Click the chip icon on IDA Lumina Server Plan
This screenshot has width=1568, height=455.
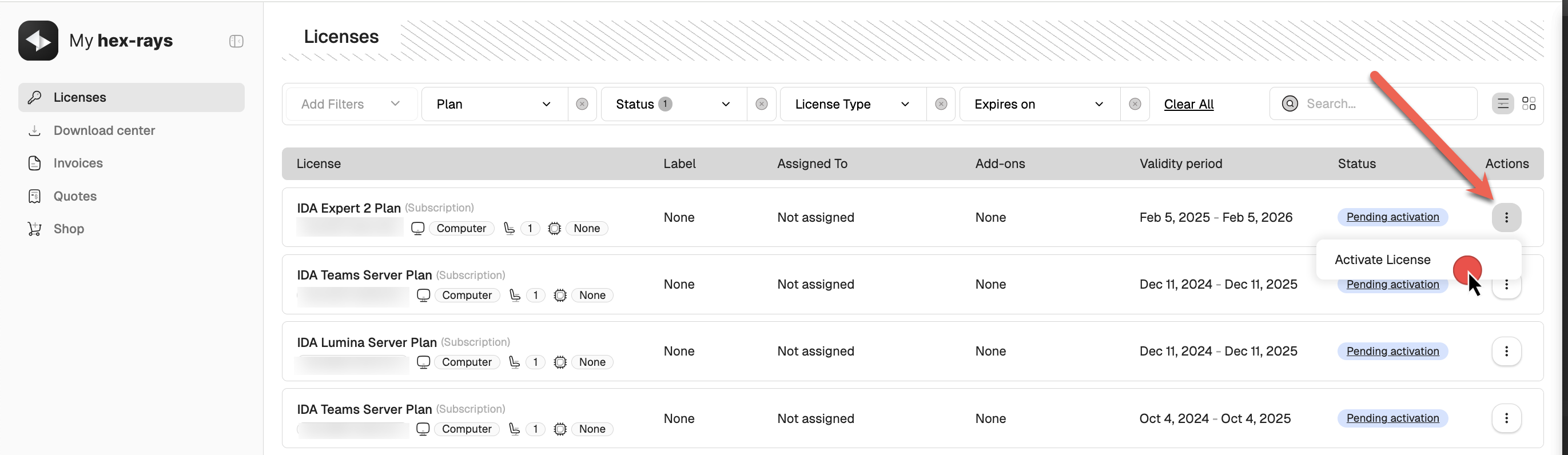(560, 362)
